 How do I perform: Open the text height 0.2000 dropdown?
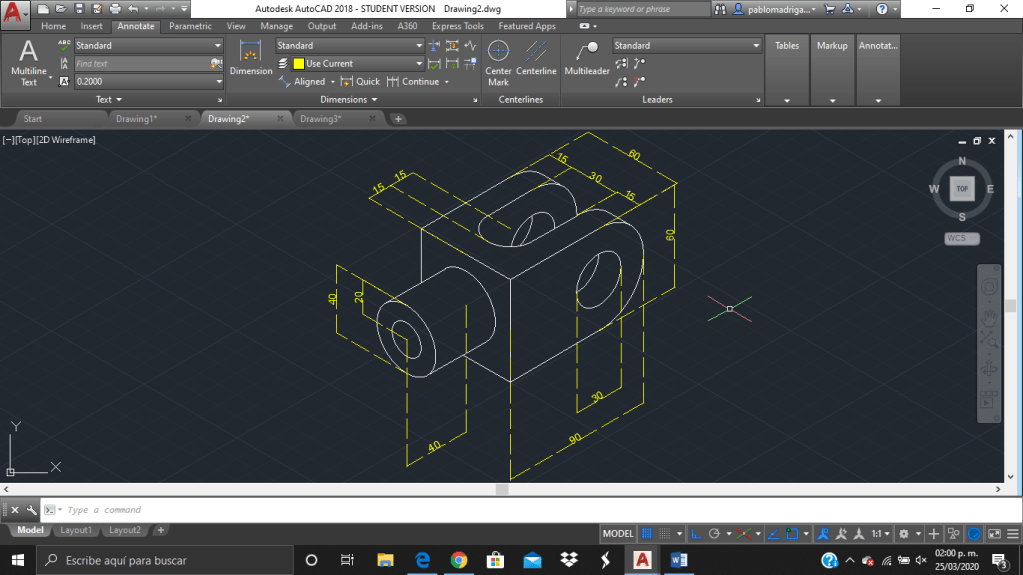pos(219,82)
